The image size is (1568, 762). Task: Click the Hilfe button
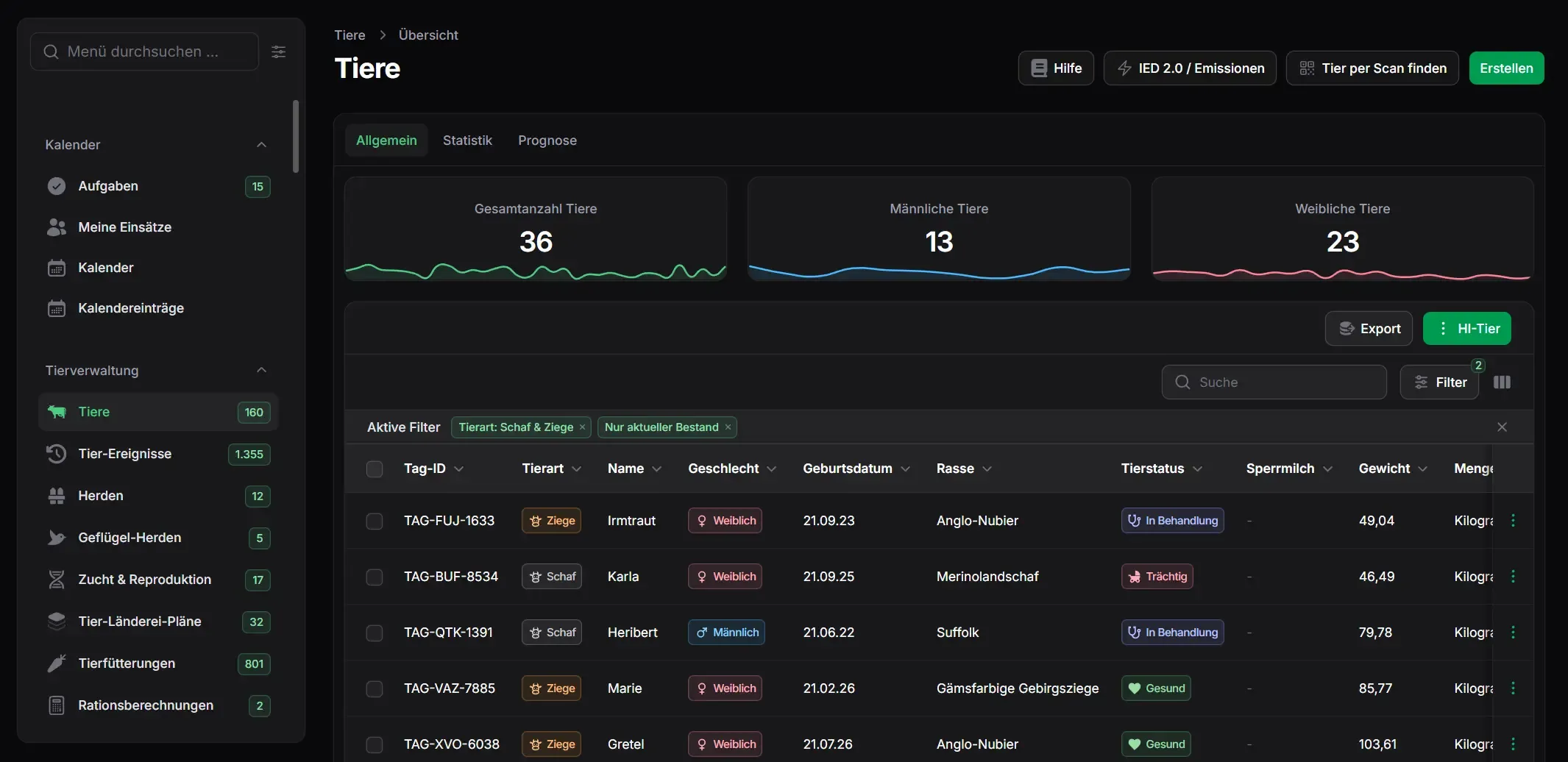point(1056,68)
